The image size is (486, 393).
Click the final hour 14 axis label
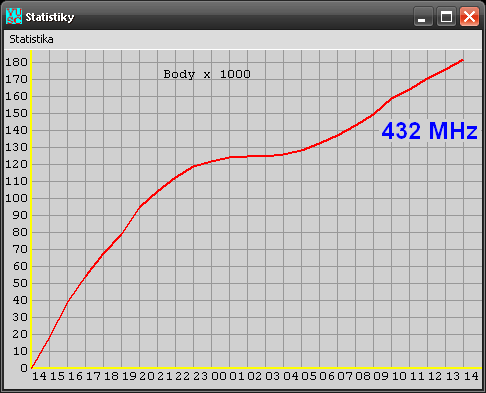point(471,376)
